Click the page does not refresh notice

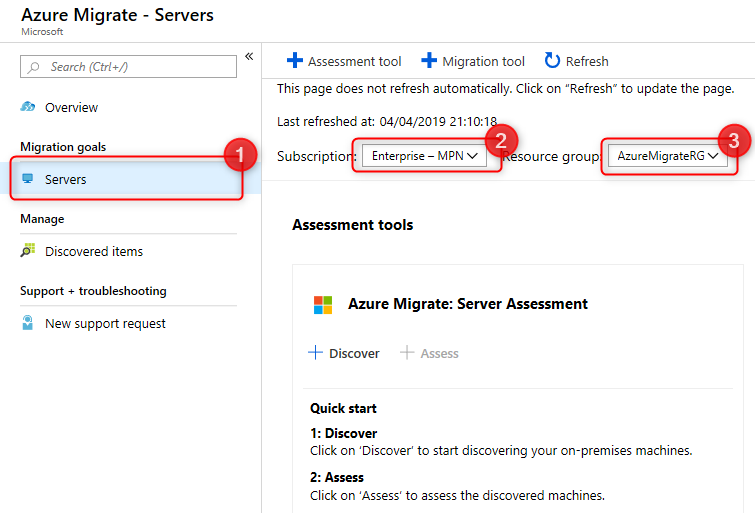[505, 89]
